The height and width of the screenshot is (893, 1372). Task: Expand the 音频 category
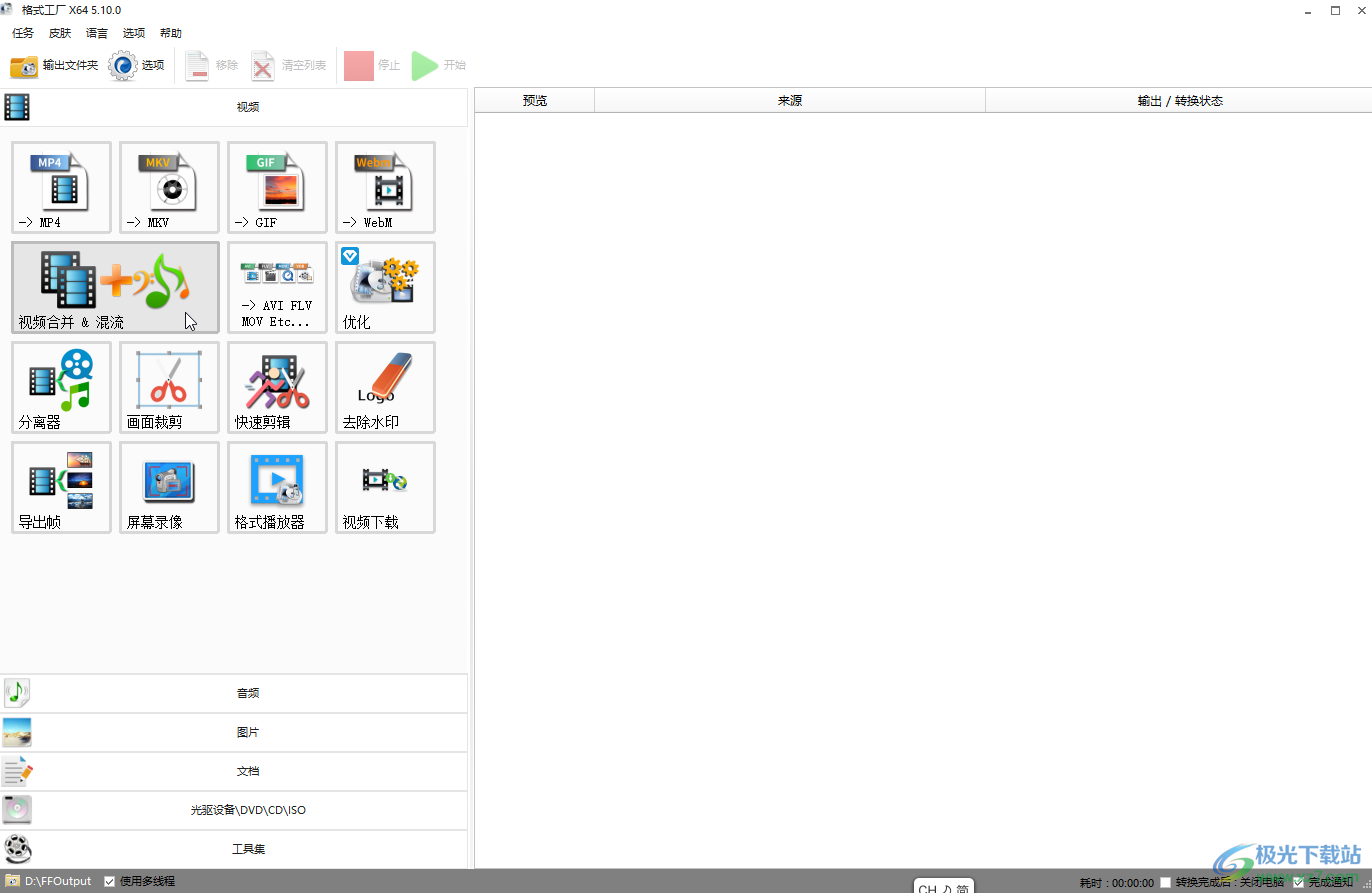(234, 693)
